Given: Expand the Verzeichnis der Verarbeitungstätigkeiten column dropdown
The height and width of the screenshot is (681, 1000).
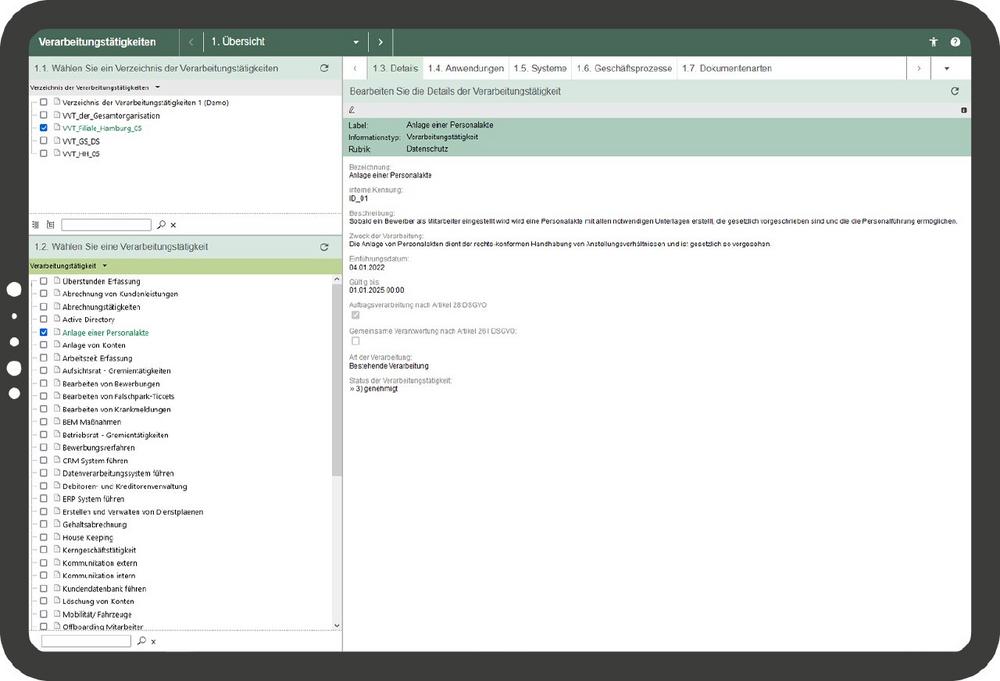Looking at the screenshot, I should click(x=158, y=88).
